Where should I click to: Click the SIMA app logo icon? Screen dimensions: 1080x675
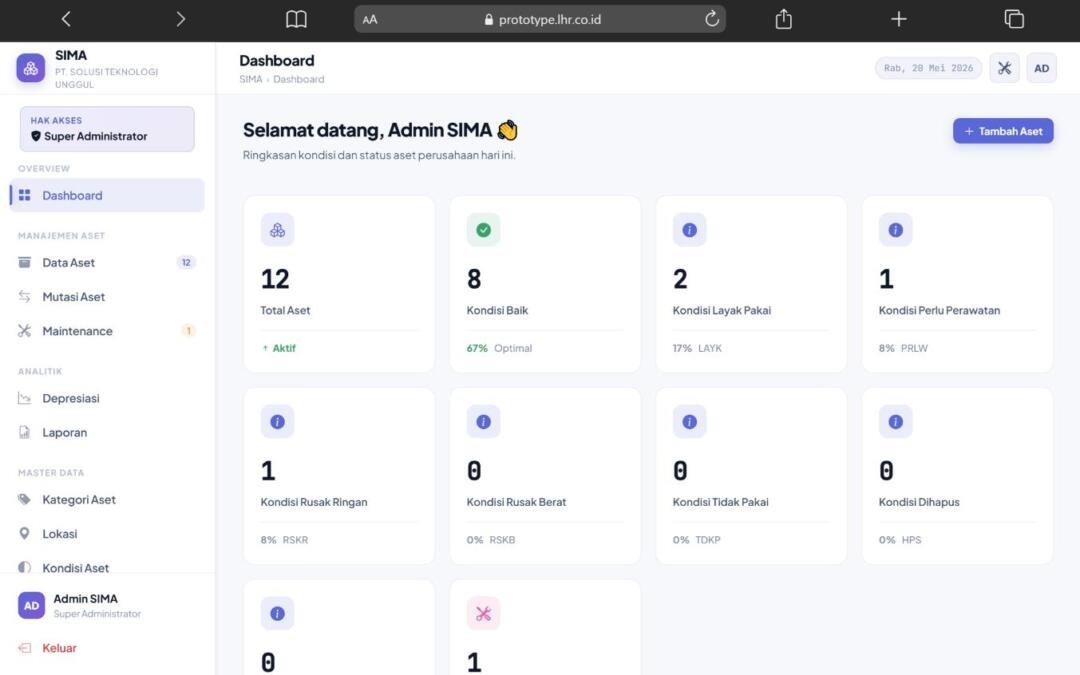coord(30,68)
